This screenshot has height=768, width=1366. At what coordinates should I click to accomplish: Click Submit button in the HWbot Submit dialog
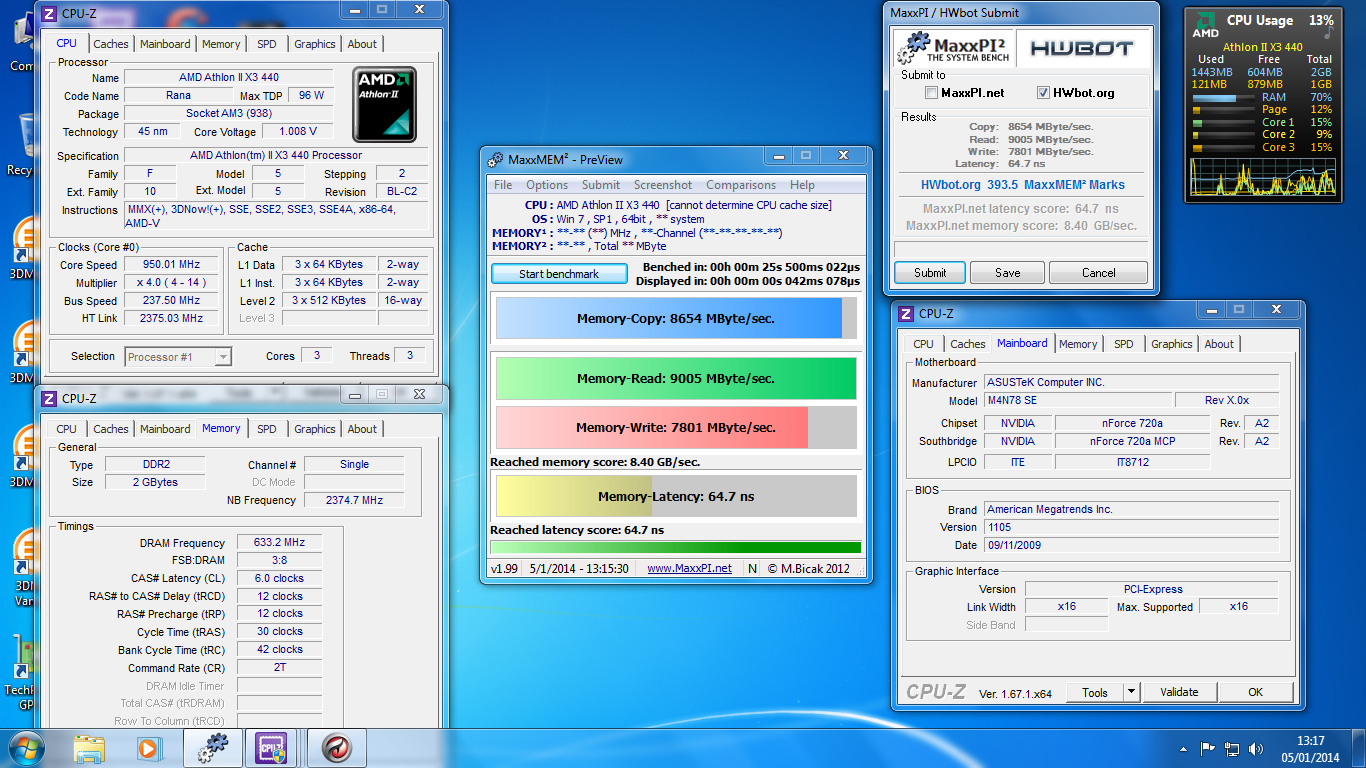click(x=930, y=273)
